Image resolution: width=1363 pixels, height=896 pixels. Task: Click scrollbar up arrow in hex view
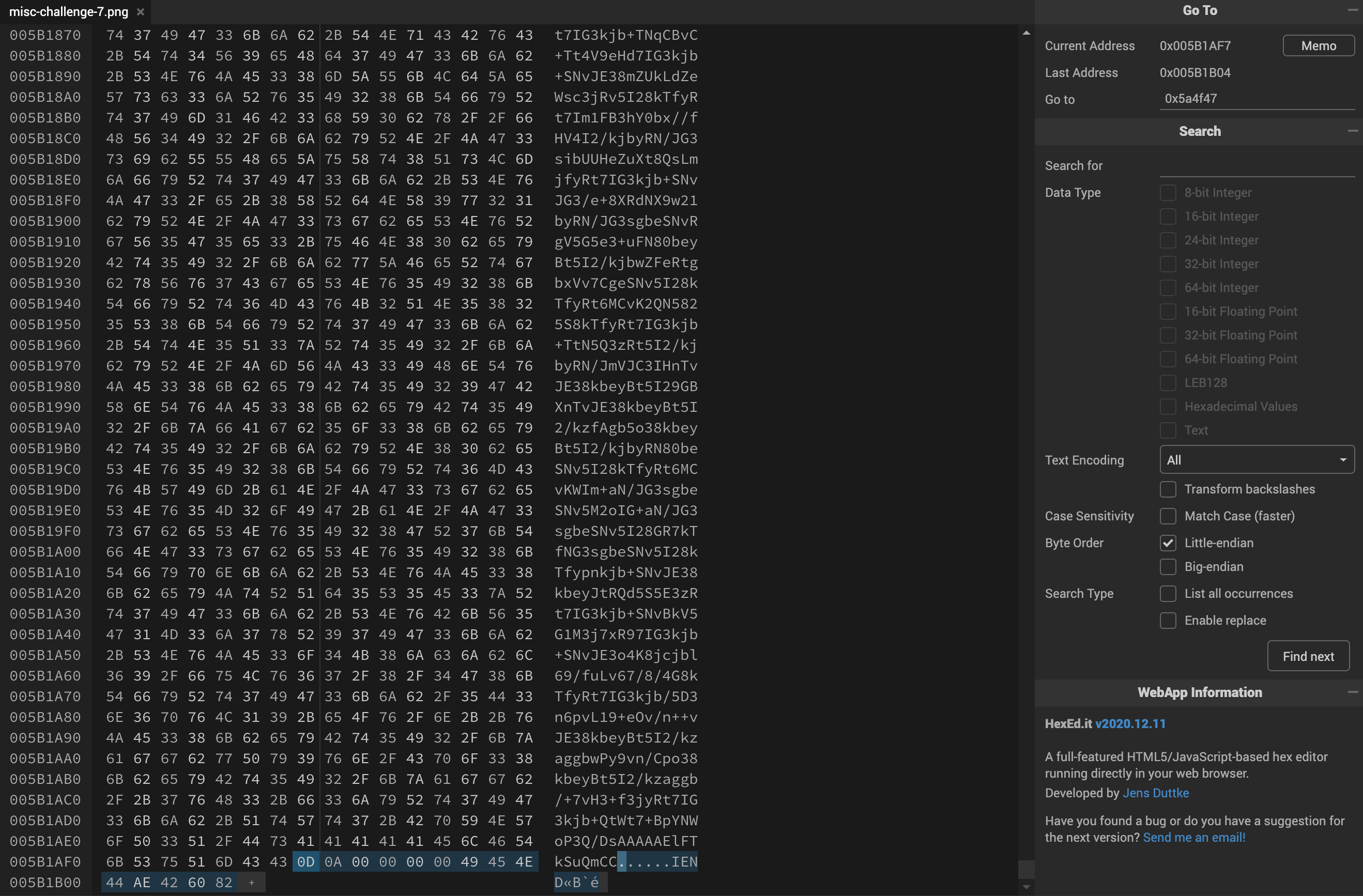click(1027, 33)
